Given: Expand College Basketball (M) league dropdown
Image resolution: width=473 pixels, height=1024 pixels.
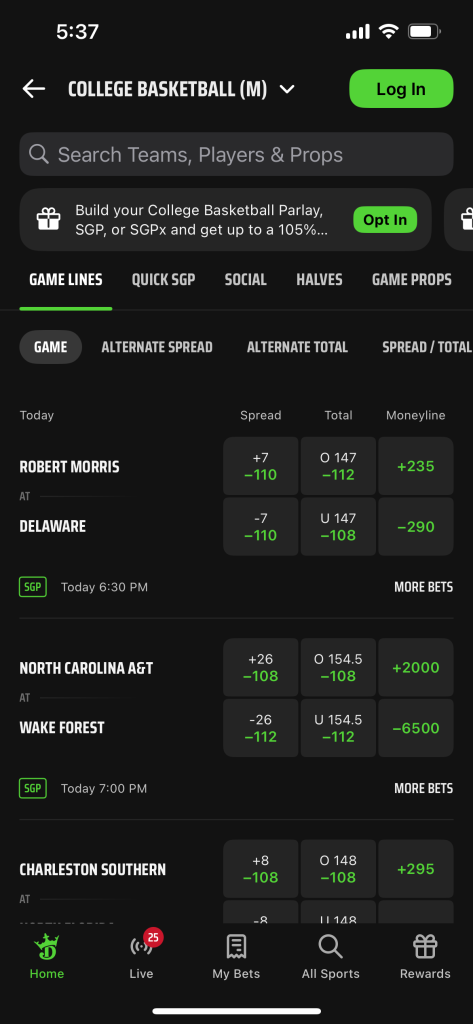Looking at the screenshot, I should 287,89.
